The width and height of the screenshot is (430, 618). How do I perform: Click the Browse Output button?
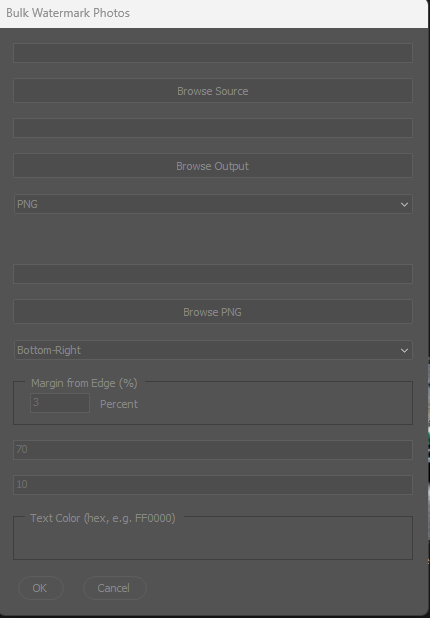pos(213,166)
